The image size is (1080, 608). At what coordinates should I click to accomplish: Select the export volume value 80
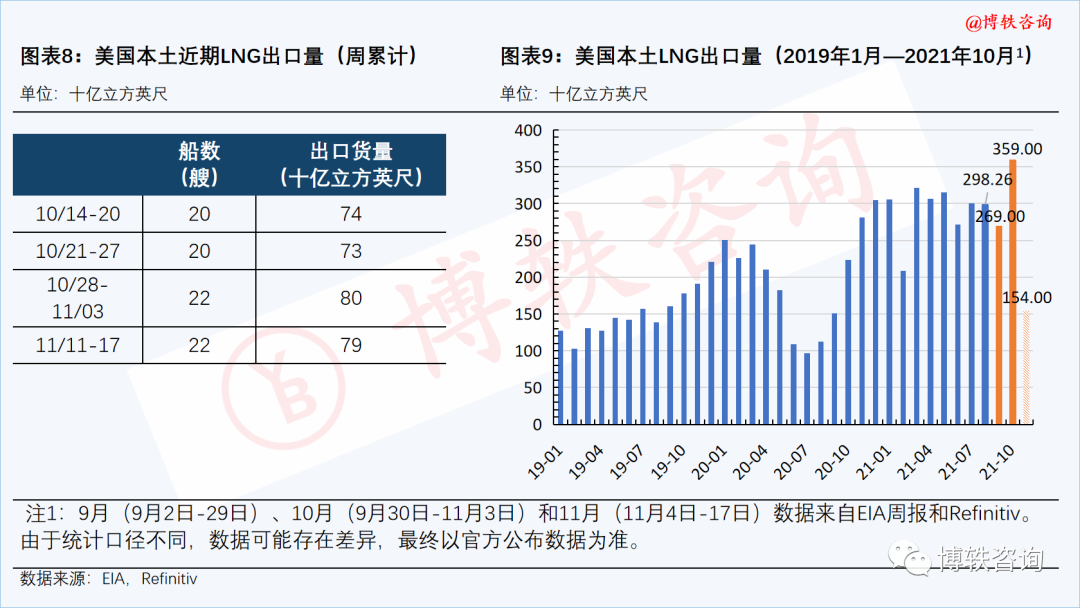(350, 298)
